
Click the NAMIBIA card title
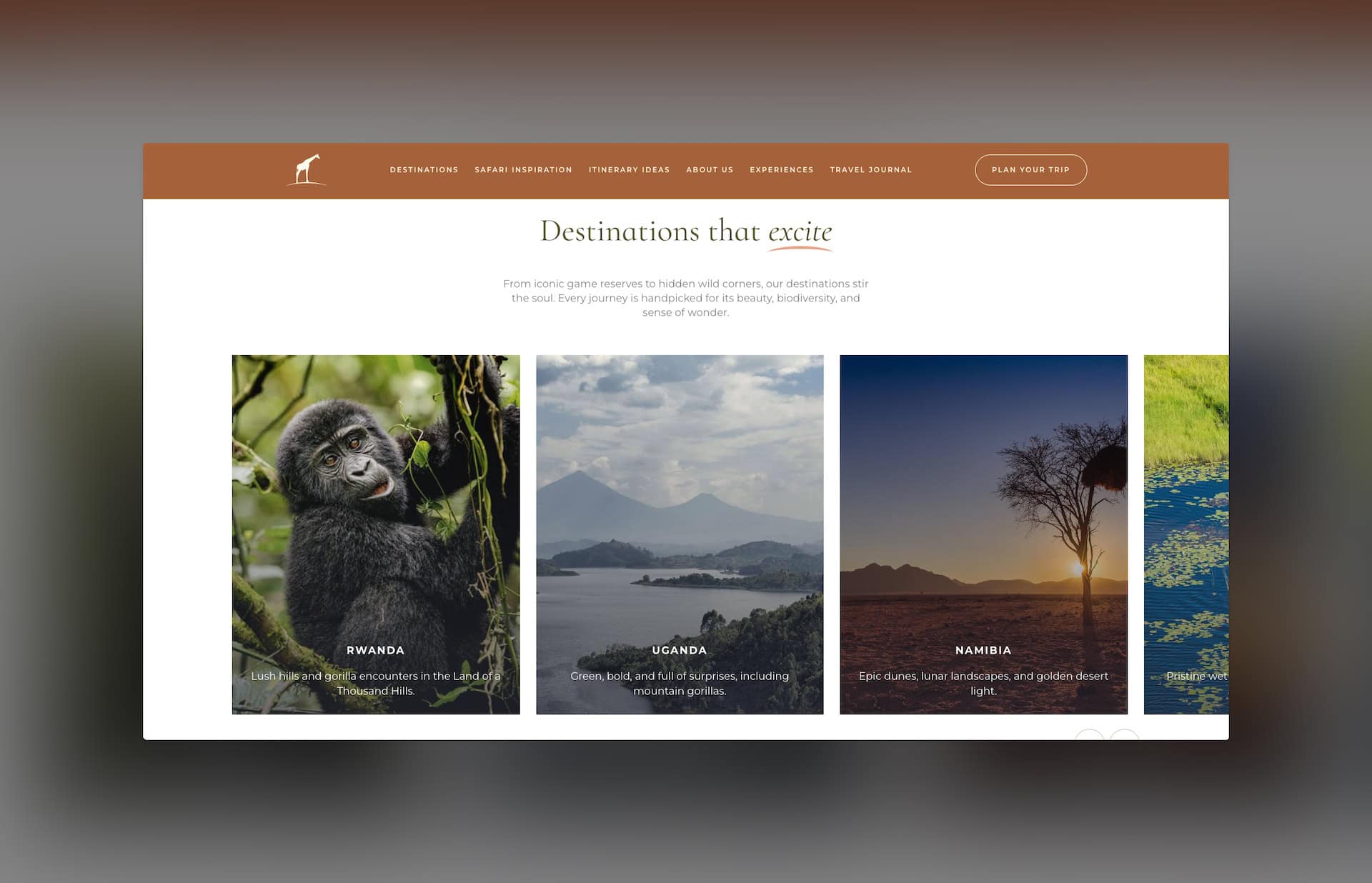click(x=983, y=650)
